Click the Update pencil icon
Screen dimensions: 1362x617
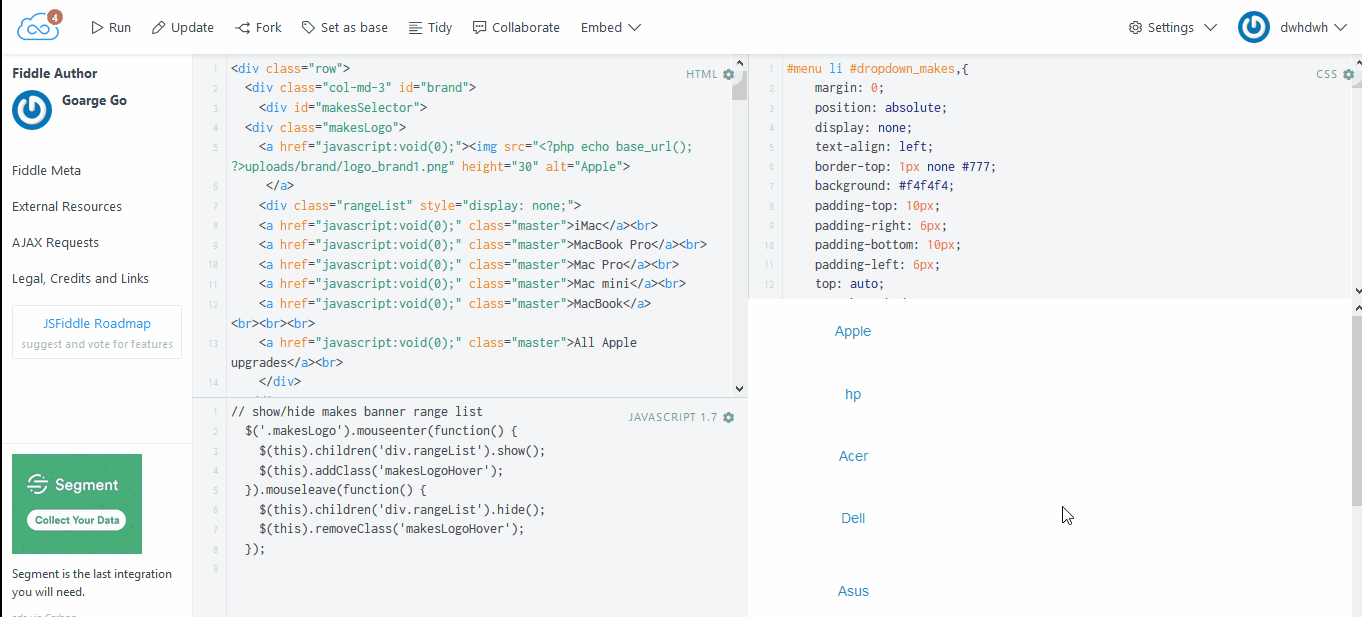pyautogui.click(x=158, y=27)
